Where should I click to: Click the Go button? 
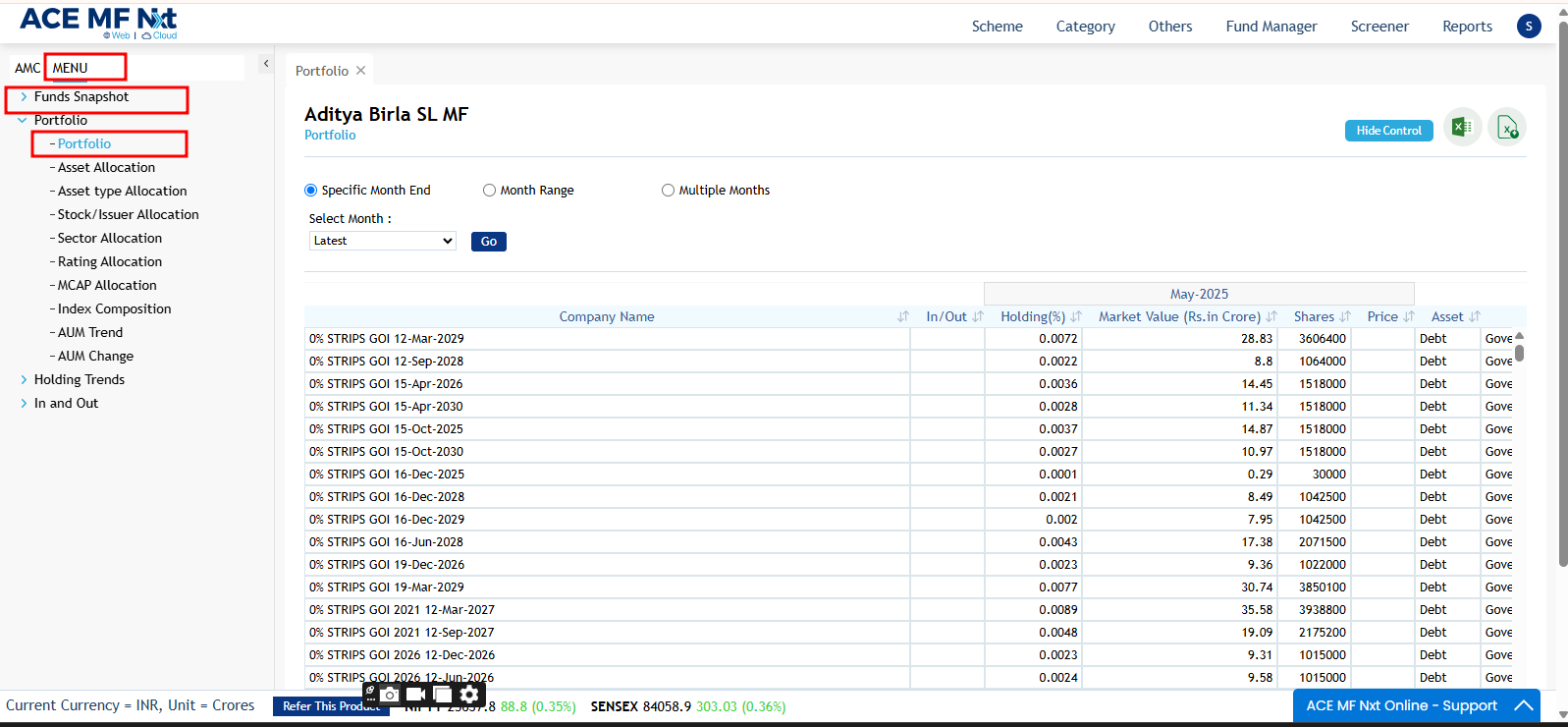(x=488, y=242)
